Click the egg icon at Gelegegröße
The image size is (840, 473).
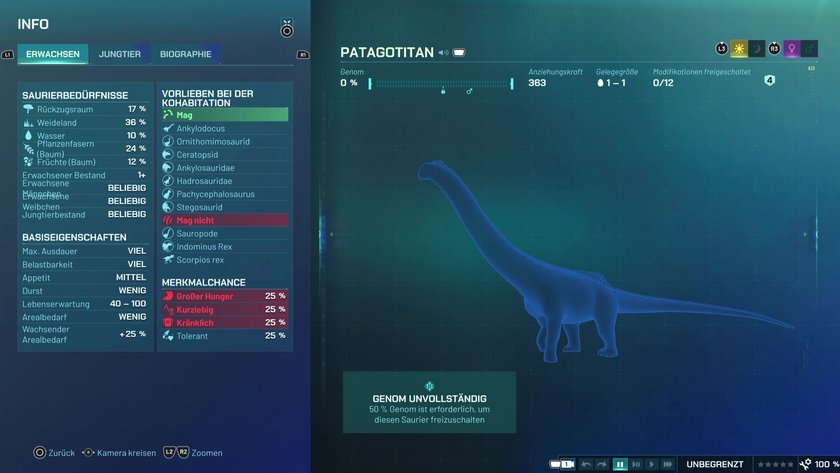tap(600, 83)
